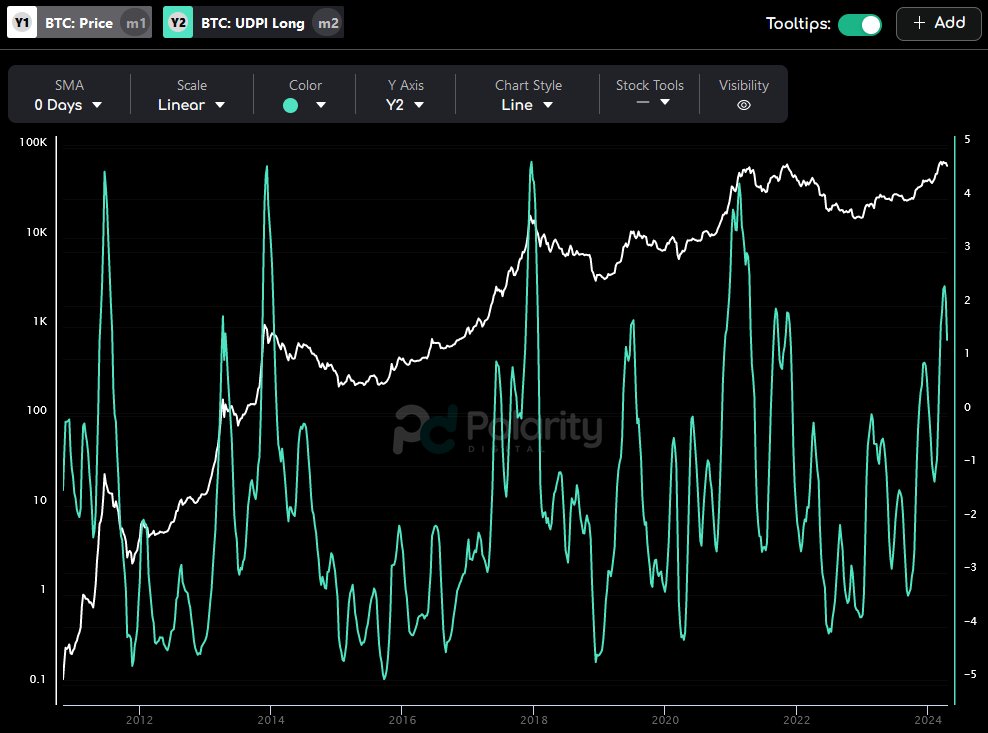
Task: Select the BTC: Price series tab
Action: point(77,21)
